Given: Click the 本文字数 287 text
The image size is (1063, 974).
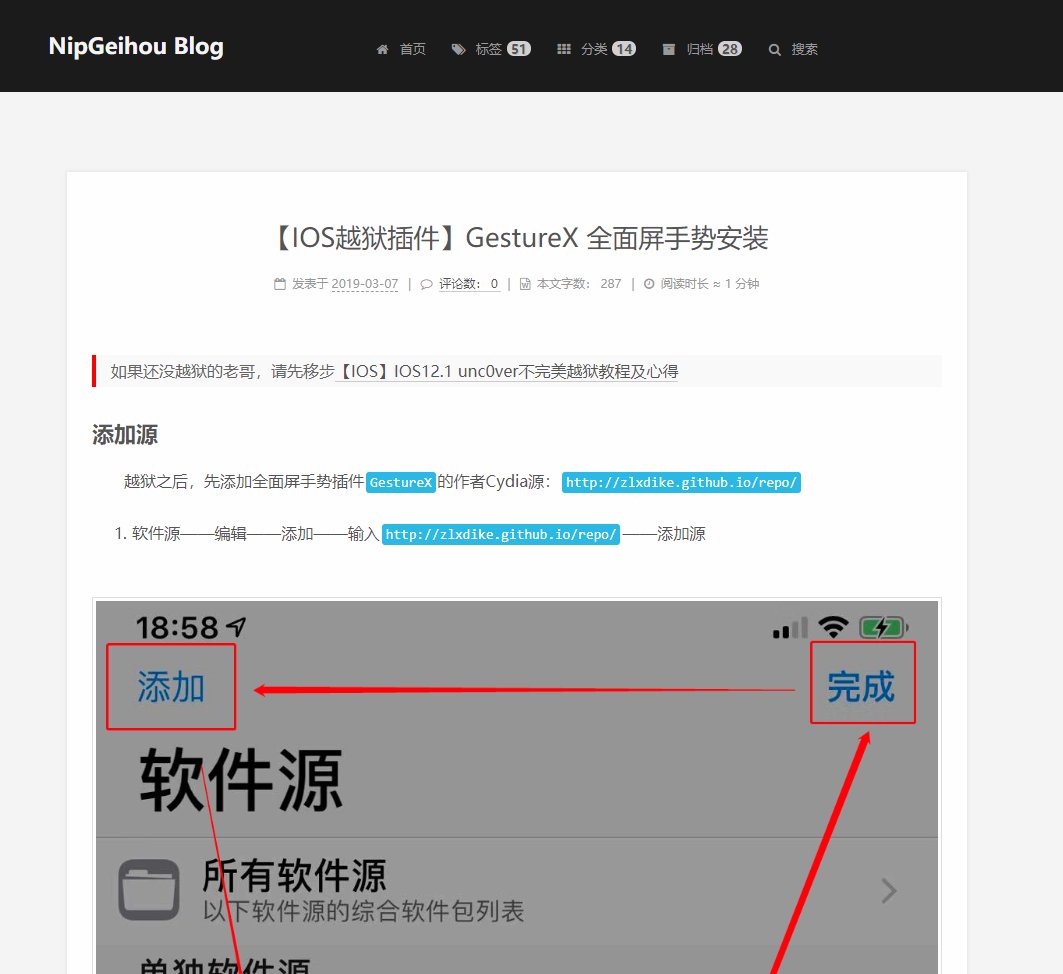Looking at the screenshot, I should 579,284.
